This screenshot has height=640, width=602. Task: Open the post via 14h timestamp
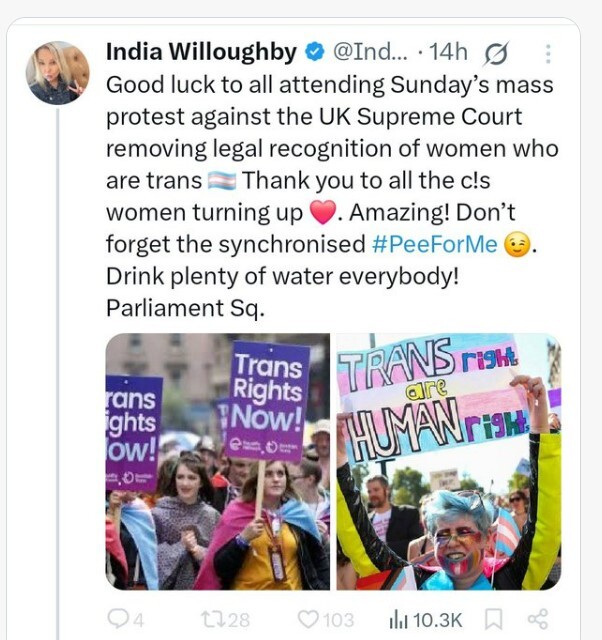(440, 52)
